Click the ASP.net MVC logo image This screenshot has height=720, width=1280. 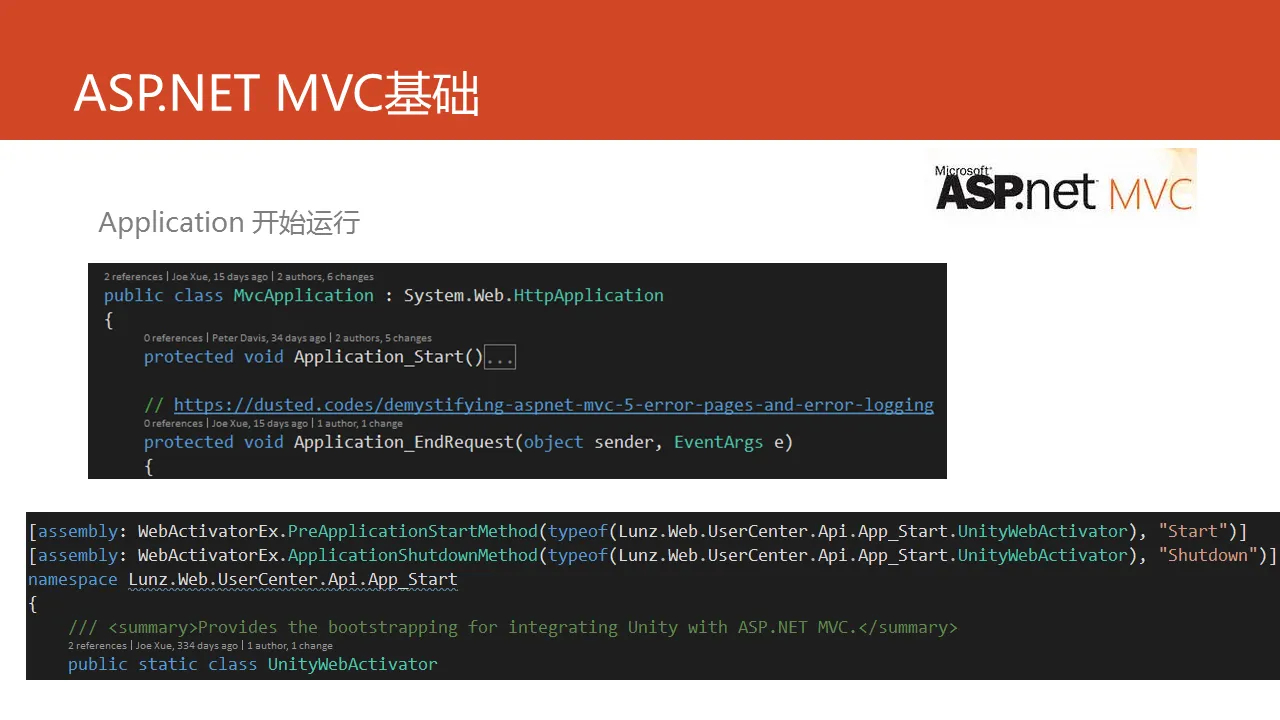point(1064,185)
